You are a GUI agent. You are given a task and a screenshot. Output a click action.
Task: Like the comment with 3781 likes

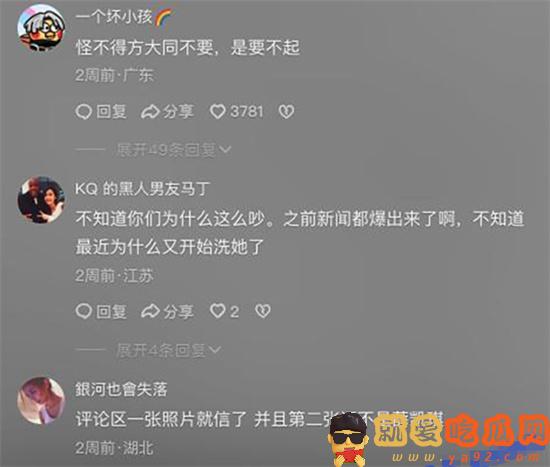pyautogui.click(x=217, y=112)
